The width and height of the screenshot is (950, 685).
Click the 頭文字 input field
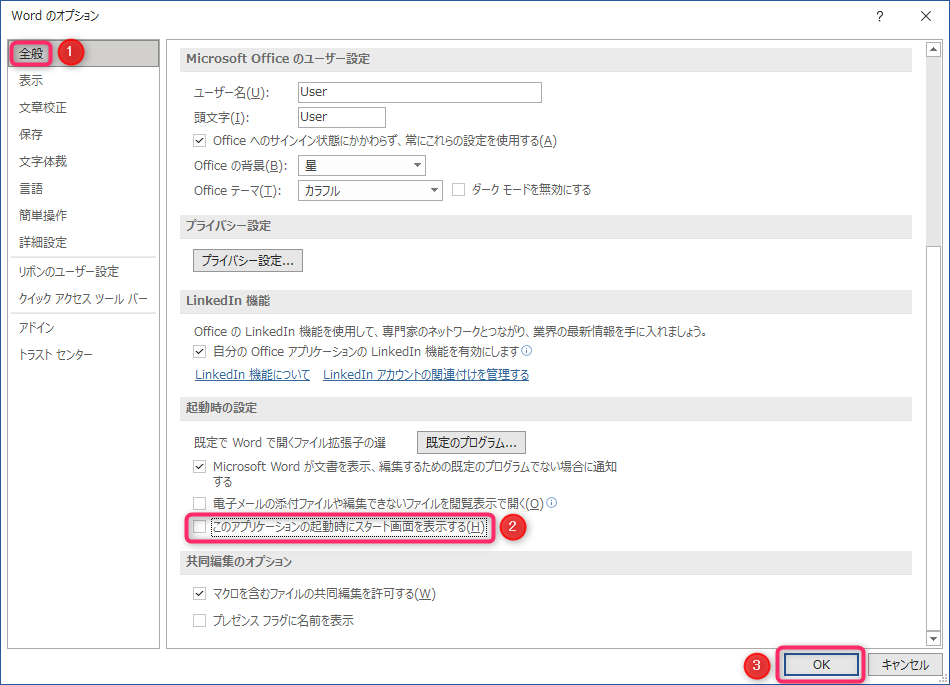coord(342,117)
